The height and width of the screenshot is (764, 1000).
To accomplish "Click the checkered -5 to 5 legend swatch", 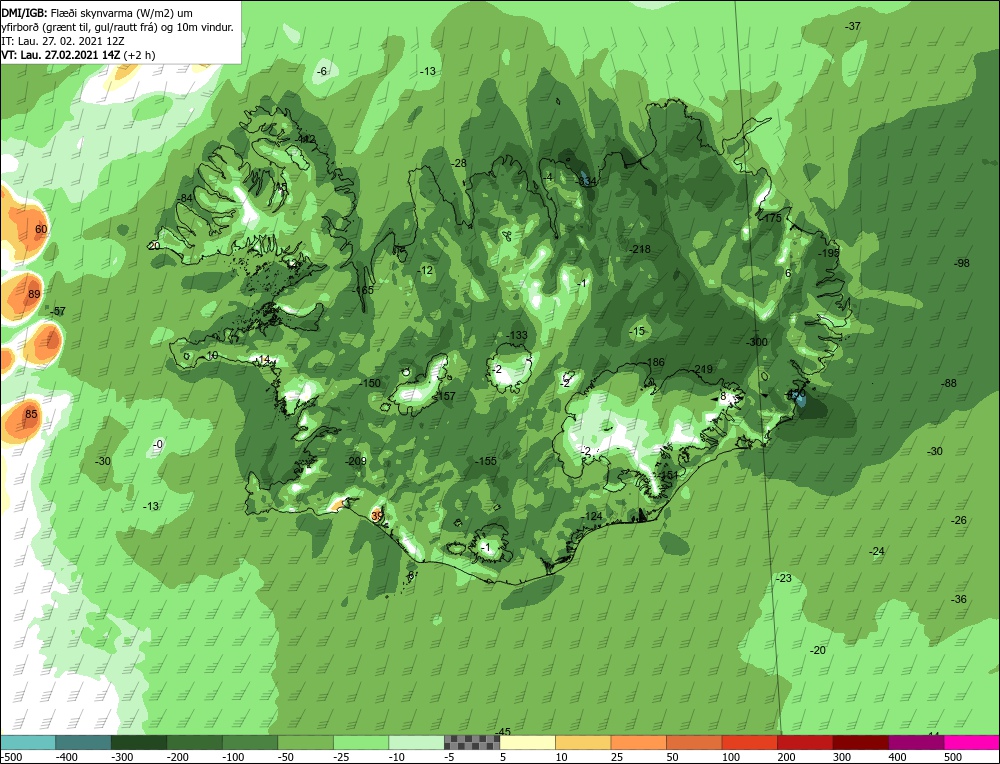I will pos(472,742).
